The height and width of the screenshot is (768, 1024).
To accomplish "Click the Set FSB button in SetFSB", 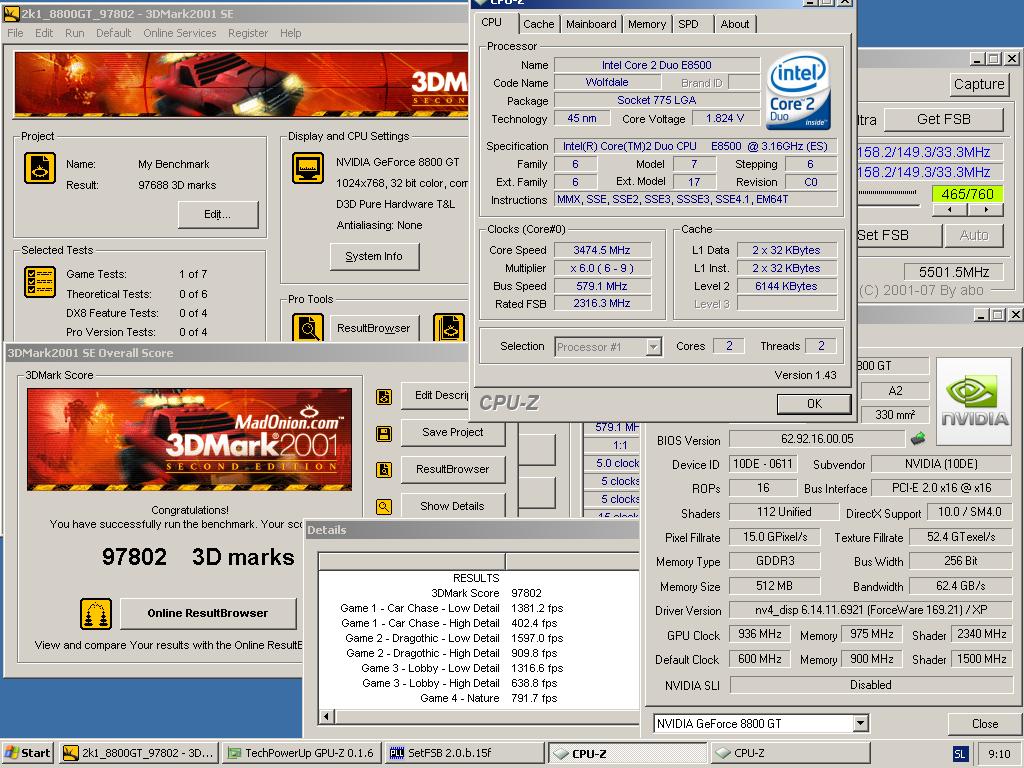I will pos(899,235).
